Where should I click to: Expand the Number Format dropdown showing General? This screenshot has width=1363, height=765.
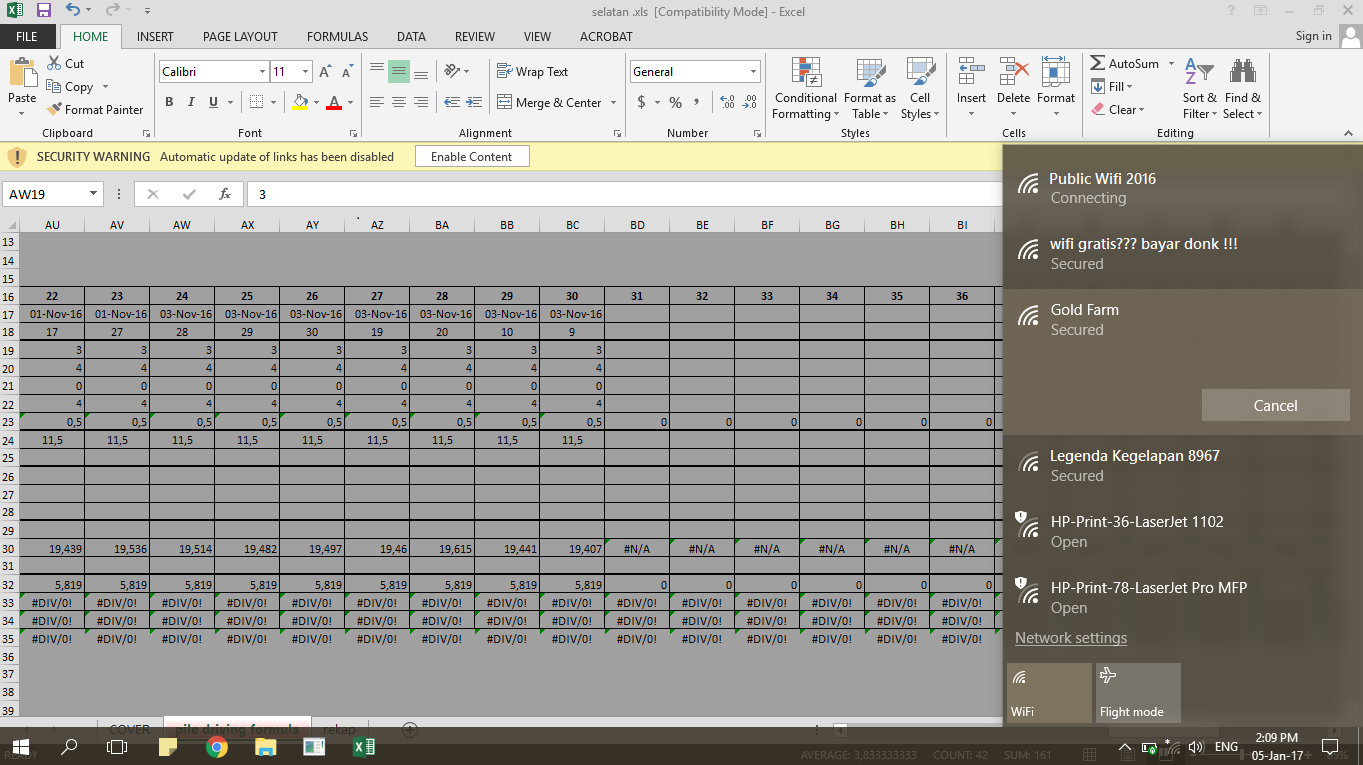(753, 72)
